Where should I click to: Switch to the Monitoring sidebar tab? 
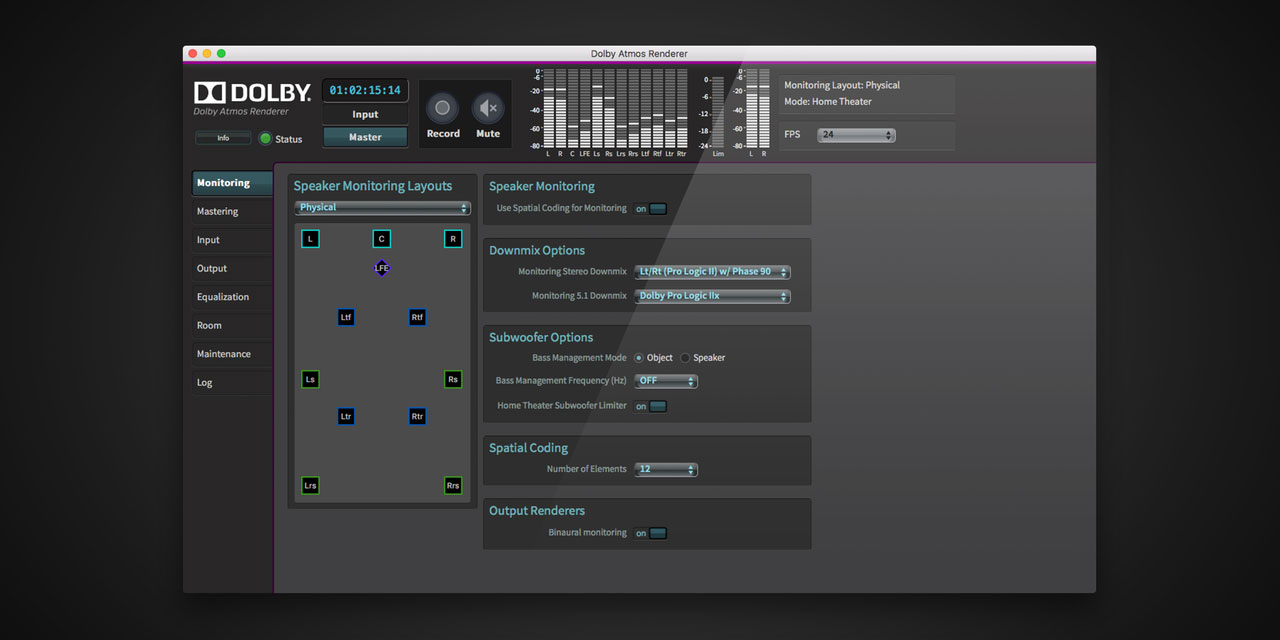(232, 183)
